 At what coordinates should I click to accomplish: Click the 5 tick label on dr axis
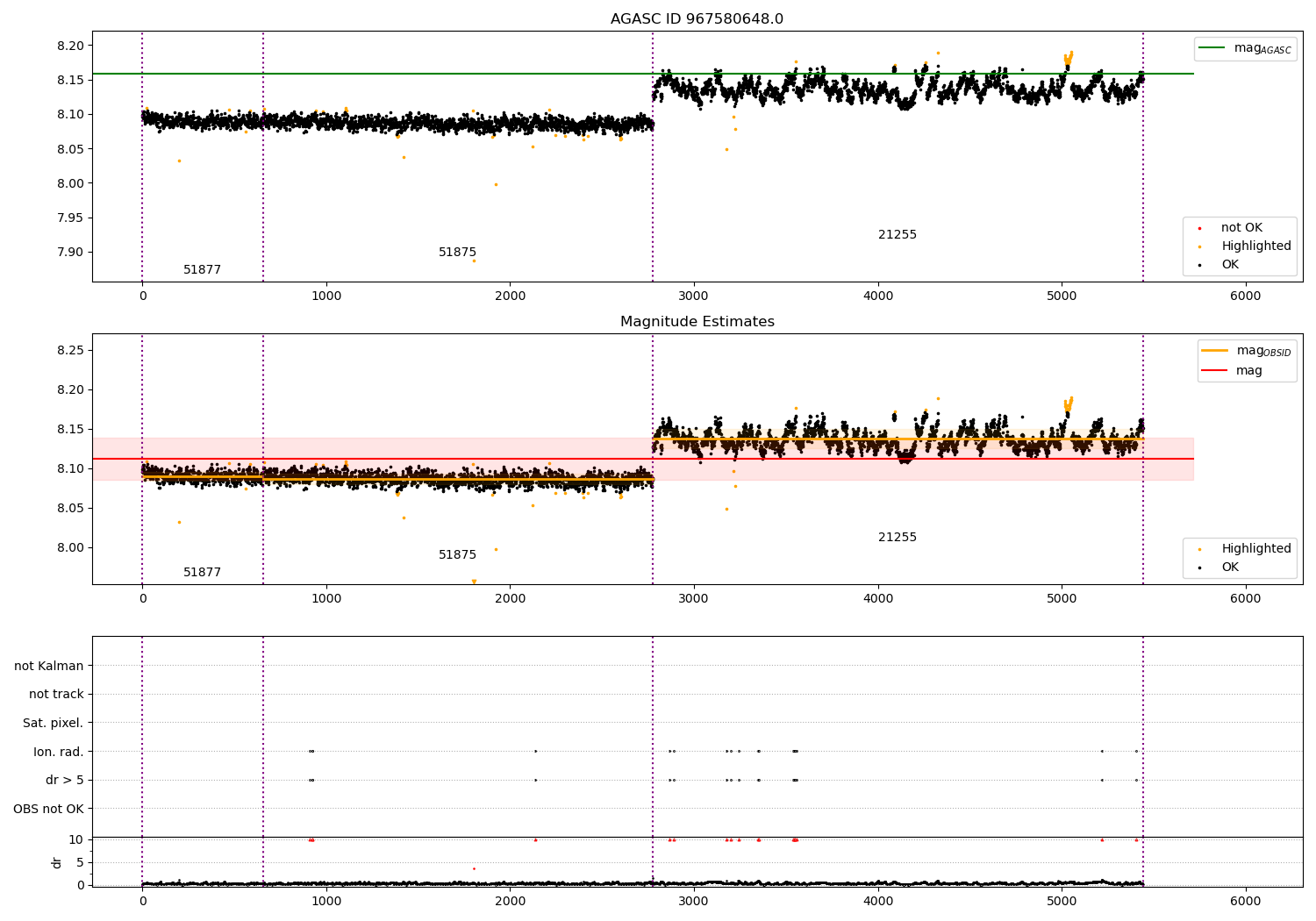[x=80, y=862]
